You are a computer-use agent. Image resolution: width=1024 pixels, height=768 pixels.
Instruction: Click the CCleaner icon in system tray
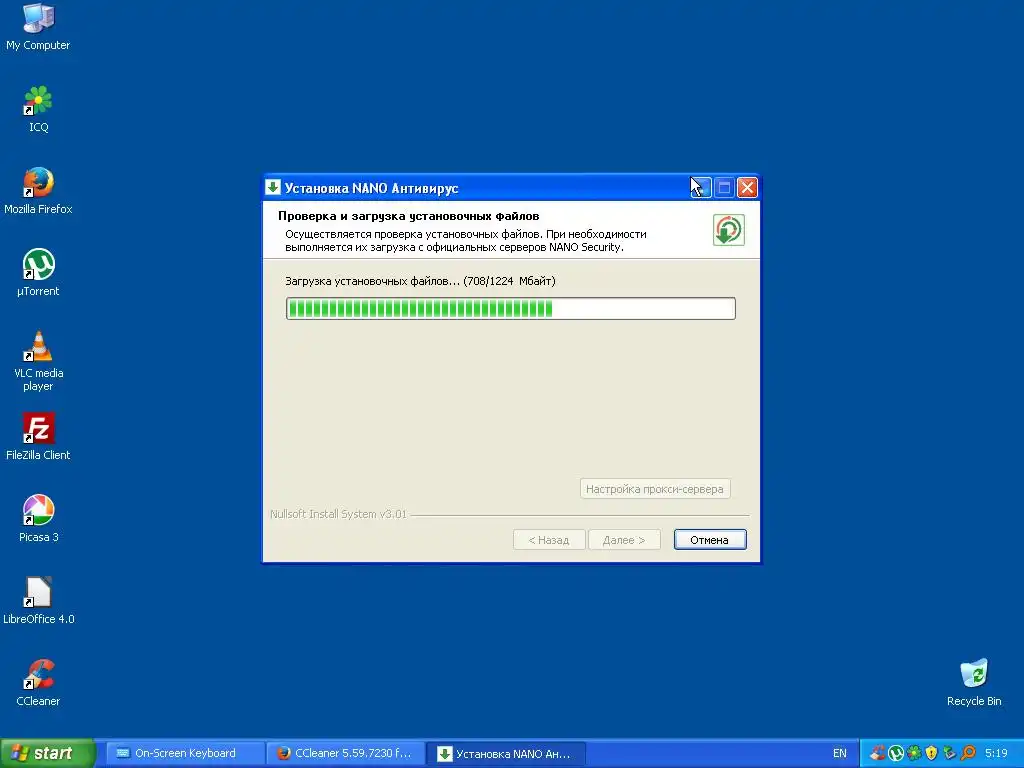point(878,753)
